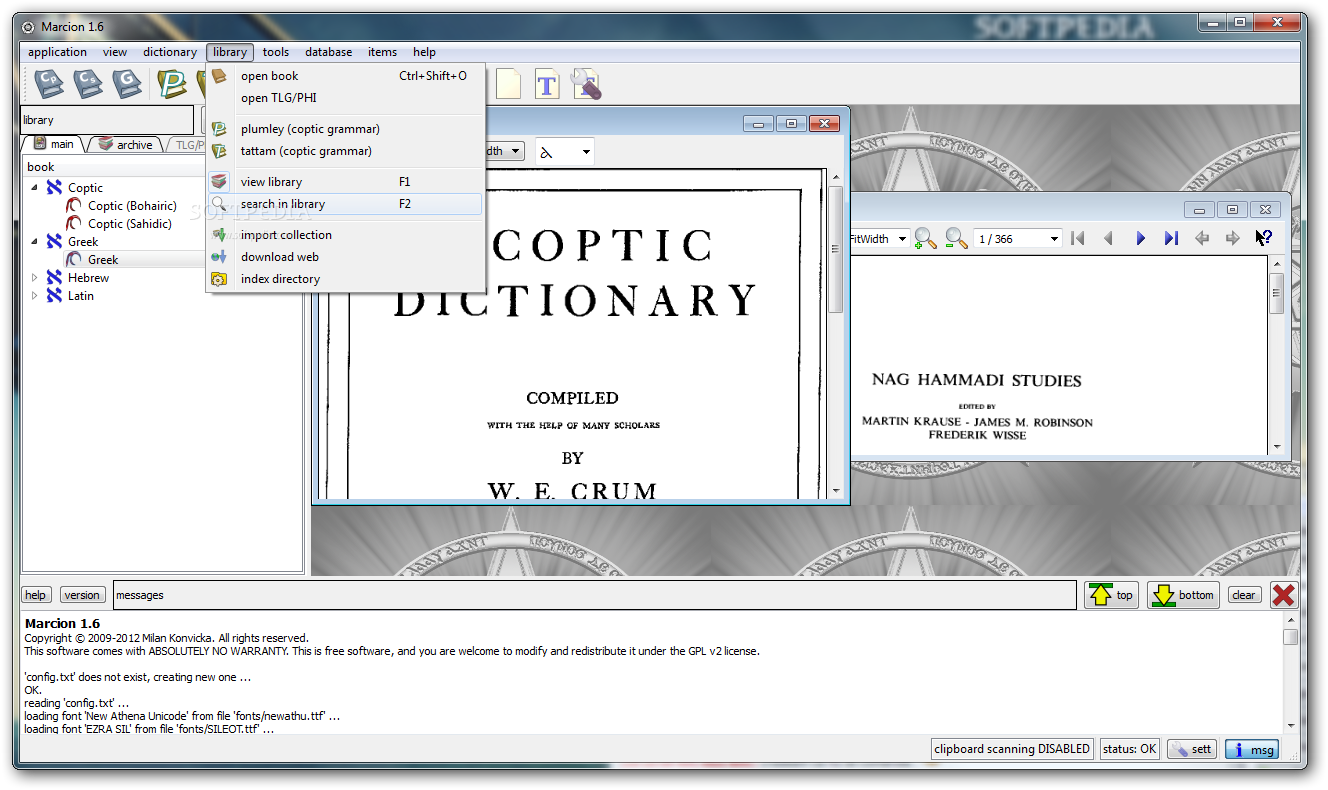Jump to last page in Nag Hammadi viewer
1328x790 pixels.
pos(1171,238)
